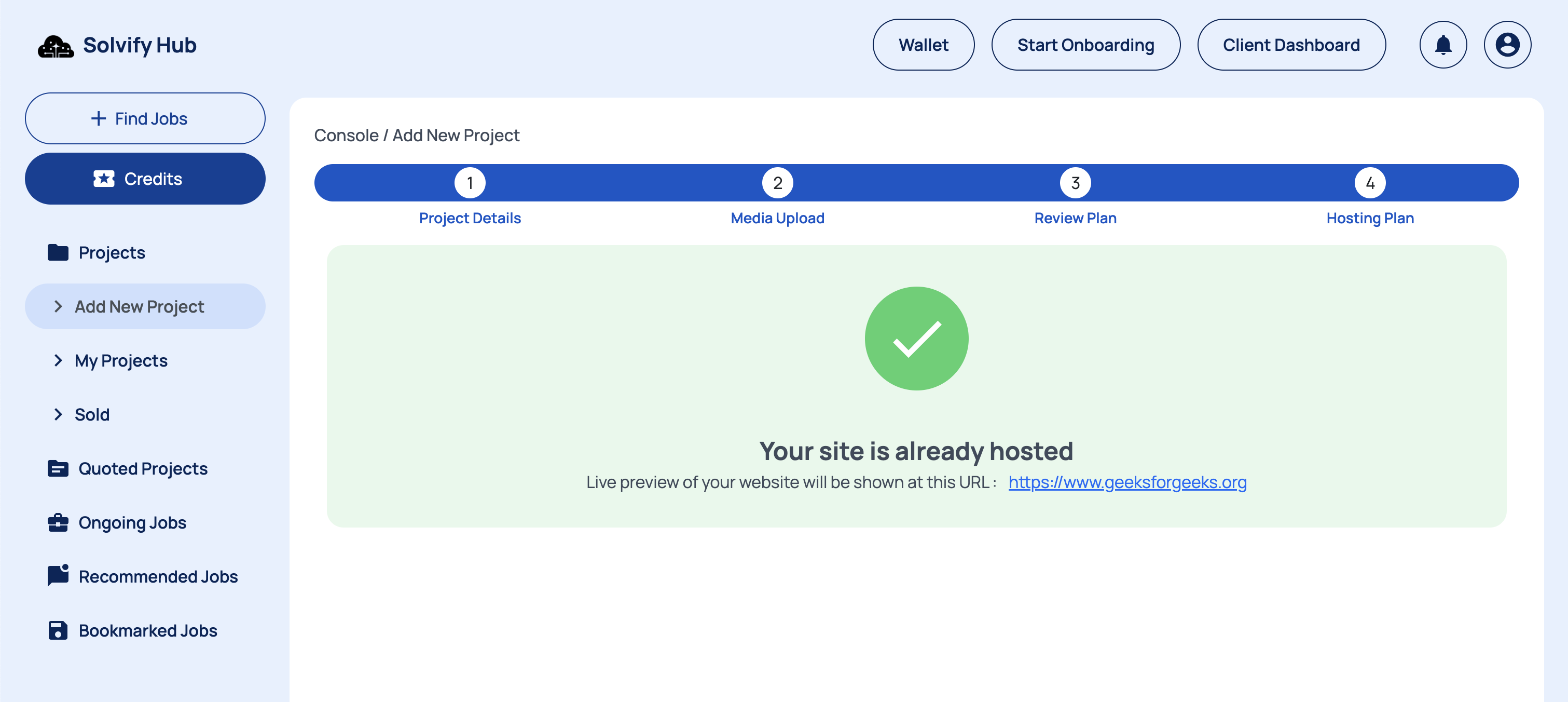Jump to step 3 circle
The image size is (1568, 702).
[1075, 183]
